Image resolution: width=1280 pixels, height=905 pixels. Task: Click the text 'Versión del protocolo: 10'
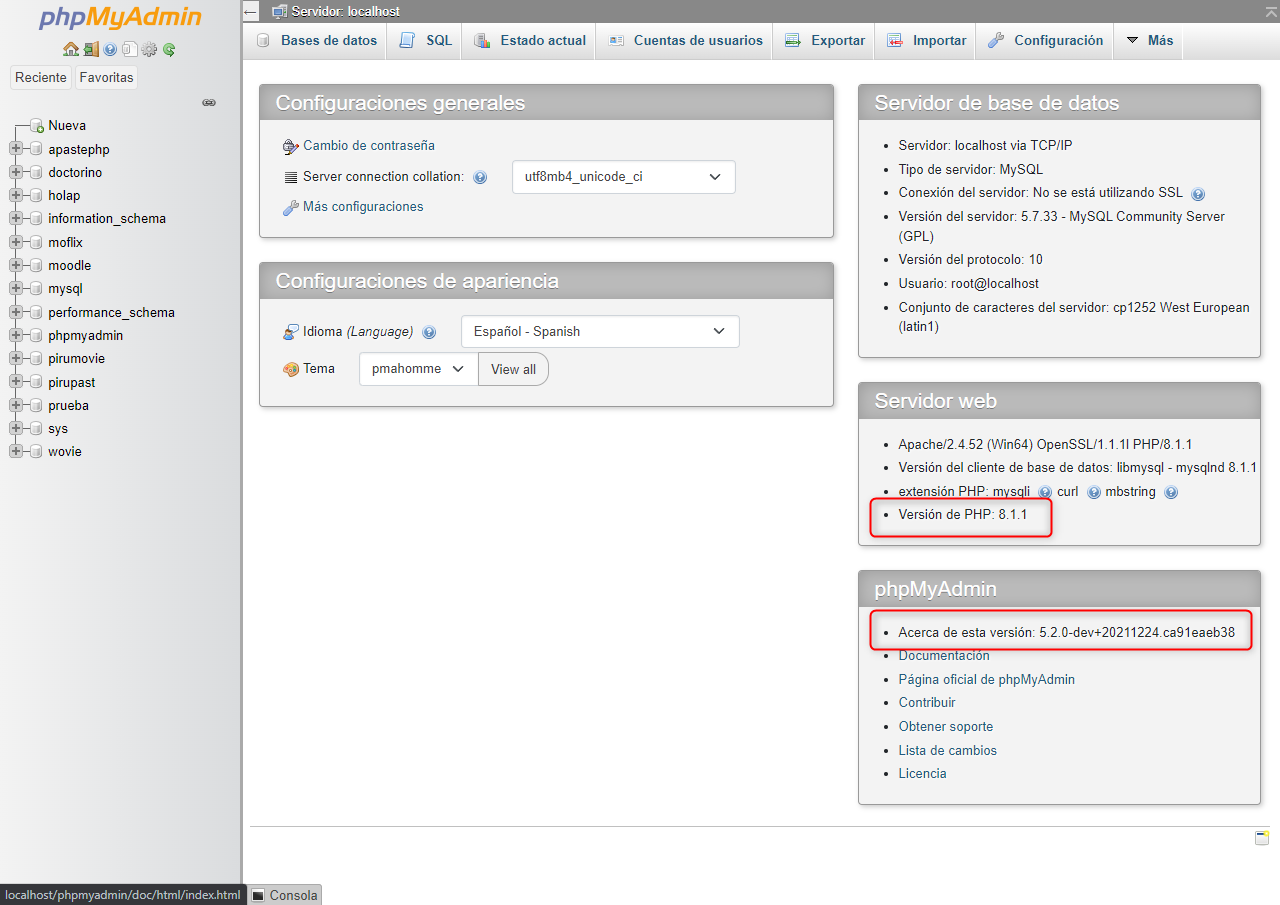(970, 260)
